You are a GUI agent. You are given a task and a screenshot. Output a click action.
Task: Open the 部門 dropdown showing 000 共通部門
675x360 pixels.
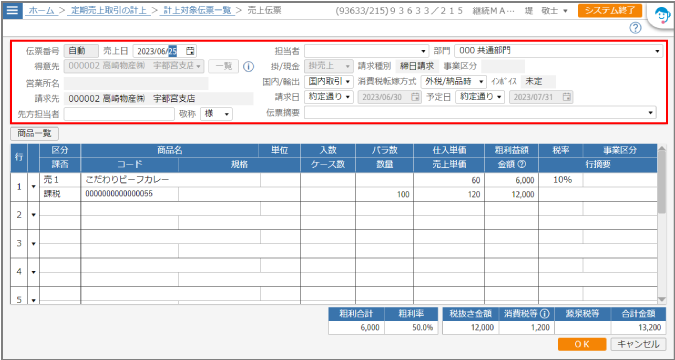pos(559,51)
